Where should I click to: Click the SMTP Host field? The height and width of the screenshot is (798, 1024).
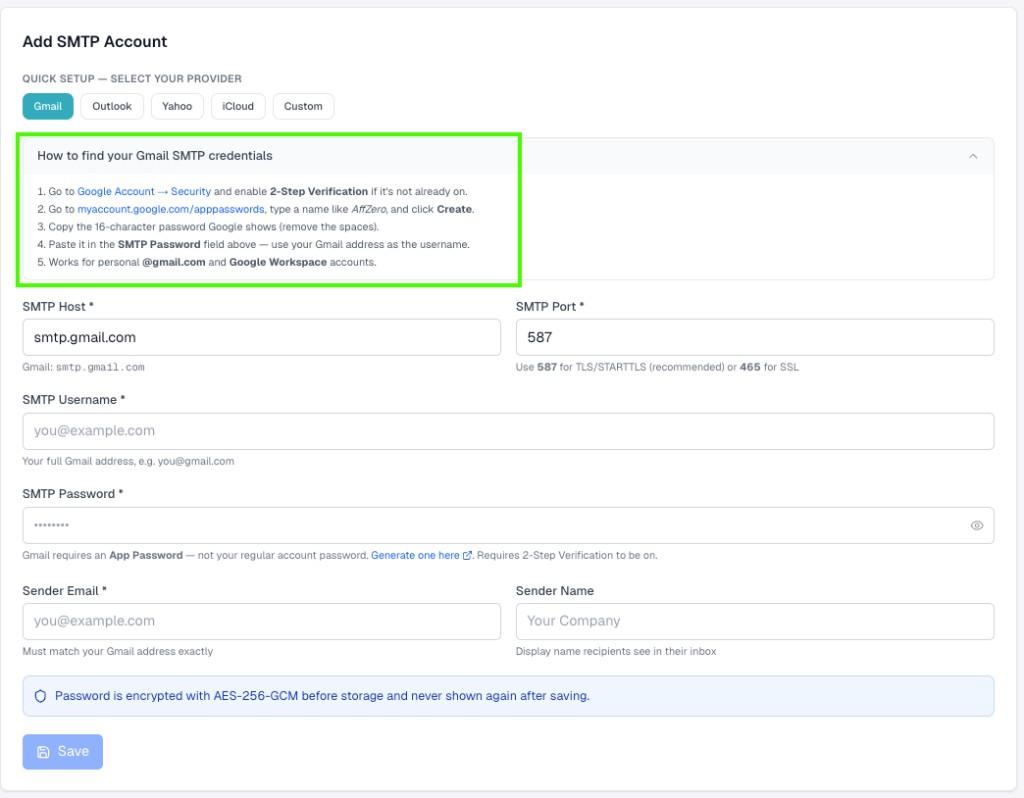261,337
